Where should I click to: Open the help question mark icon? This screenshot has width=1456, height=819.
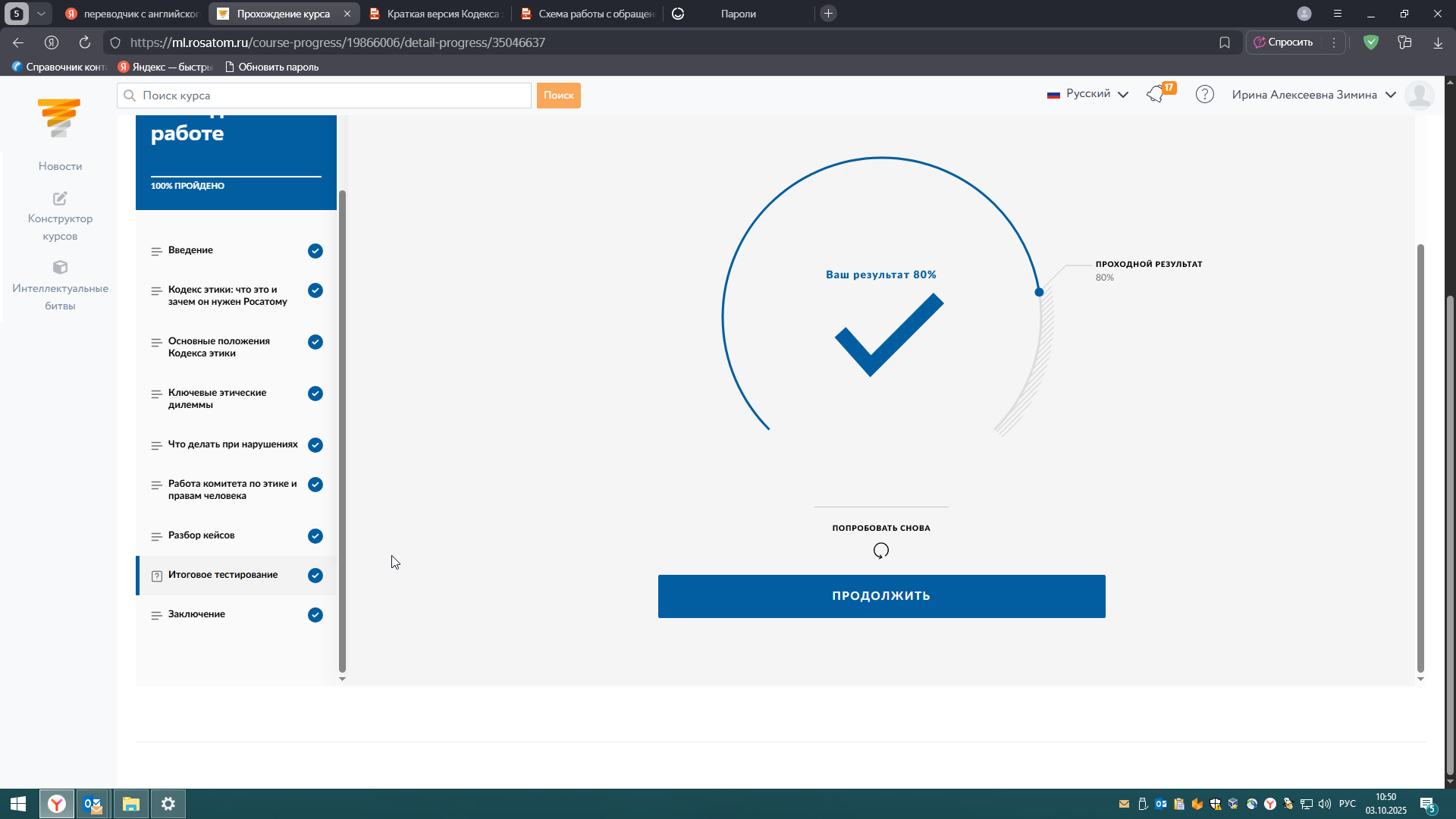pyautogui.click(x=1204, y=94)
